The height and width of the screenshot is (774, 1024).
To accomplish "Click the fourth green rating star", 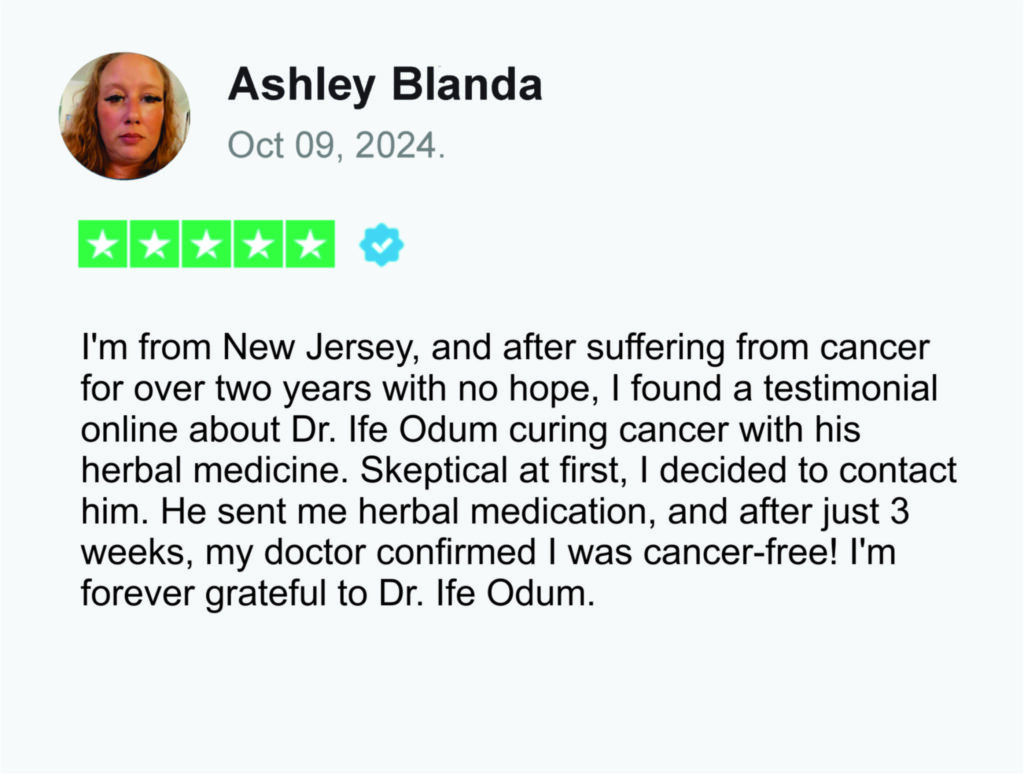I will pyautogui.click(x=258, y=244).
